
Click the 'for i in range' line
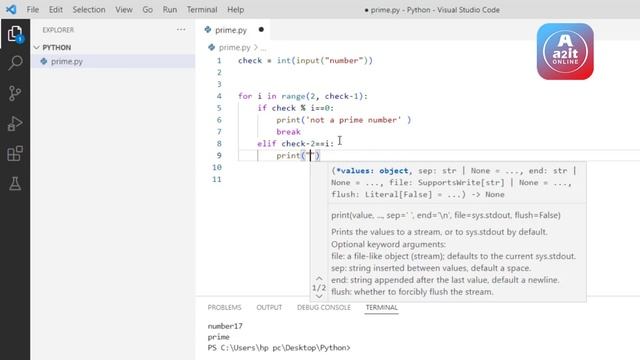(x=303, y=96)
